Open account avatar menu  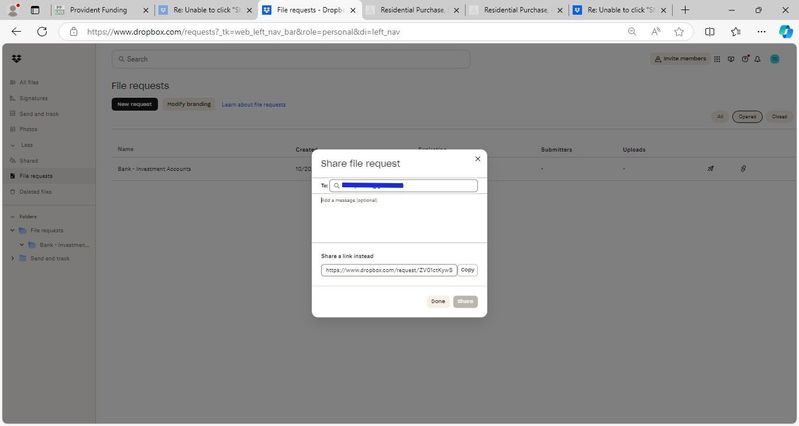[x=775, y=59]
